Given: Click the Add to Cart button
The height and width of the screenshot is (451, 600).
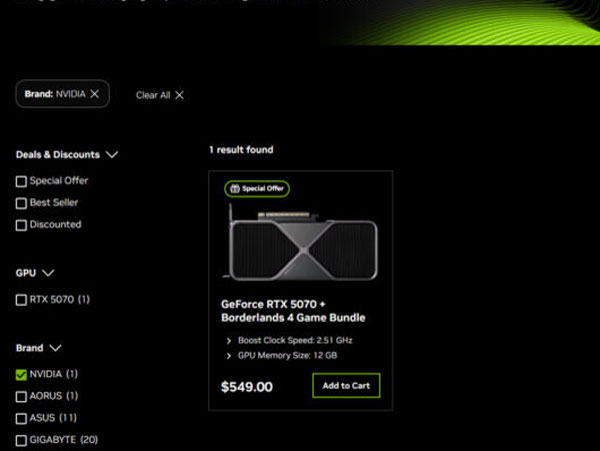Looking at the screenshot, I should point(346,386).
